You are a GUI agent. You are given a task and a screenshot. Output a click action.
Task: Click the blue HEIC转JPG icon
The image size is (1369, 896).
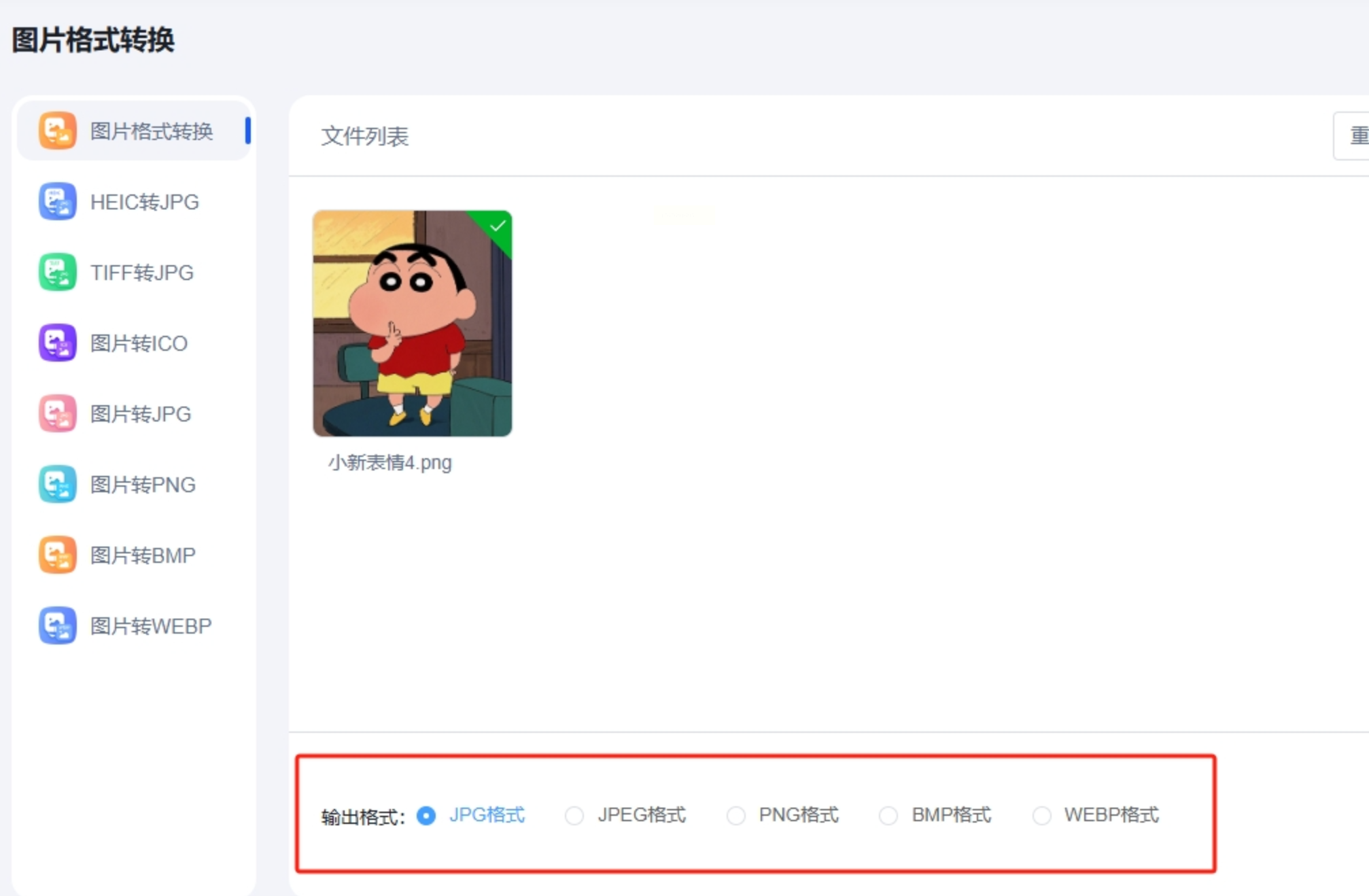point(57,201)
